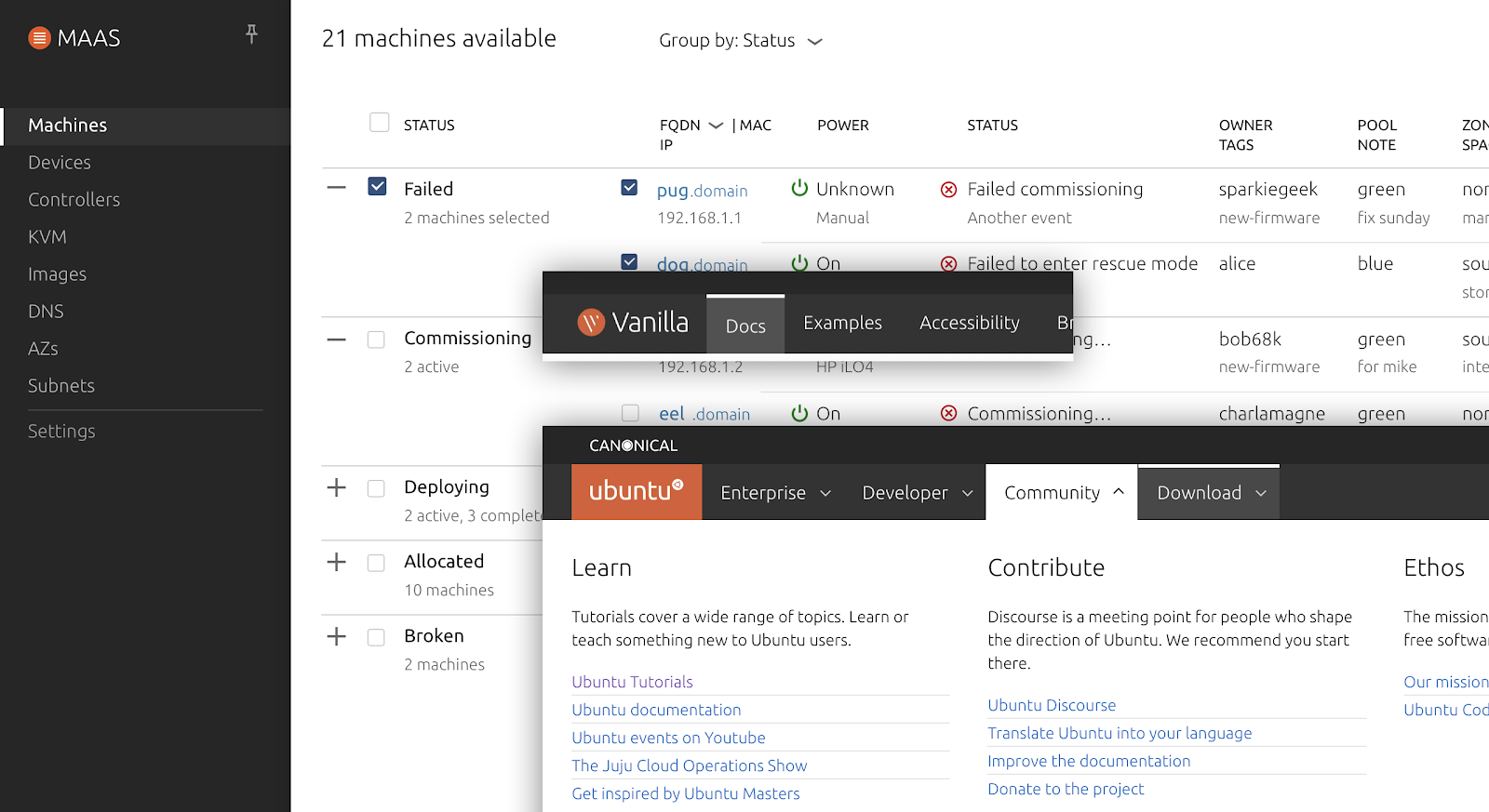Image resolution: width=1489 pixels, height=812 pixels.
Task: Uncheck pug.domain machine checkbox
Action: point(629,188)
